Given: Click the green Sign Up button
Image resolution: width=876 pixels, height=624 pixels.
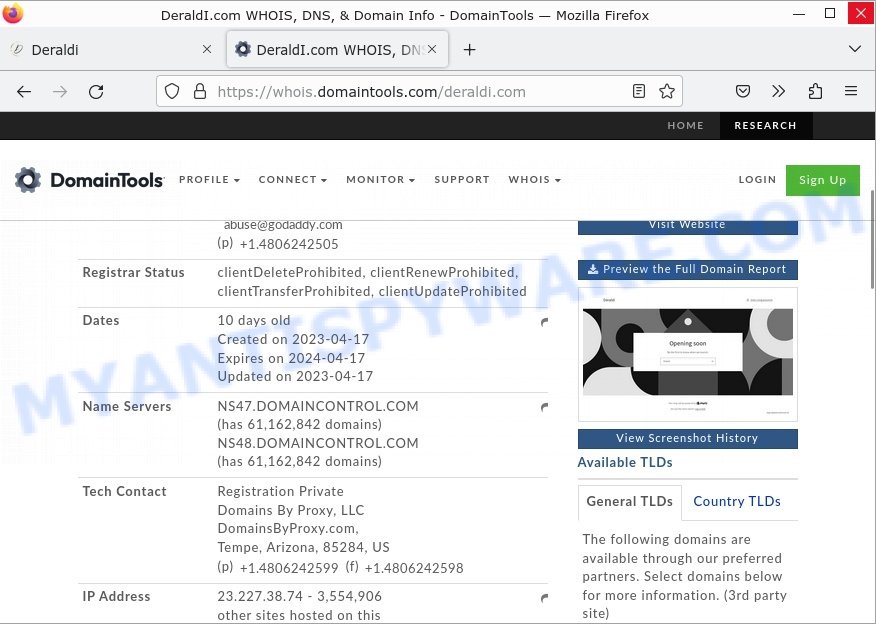Looking at the screenshot, I should pyautogui.click(x=822, y=180).
